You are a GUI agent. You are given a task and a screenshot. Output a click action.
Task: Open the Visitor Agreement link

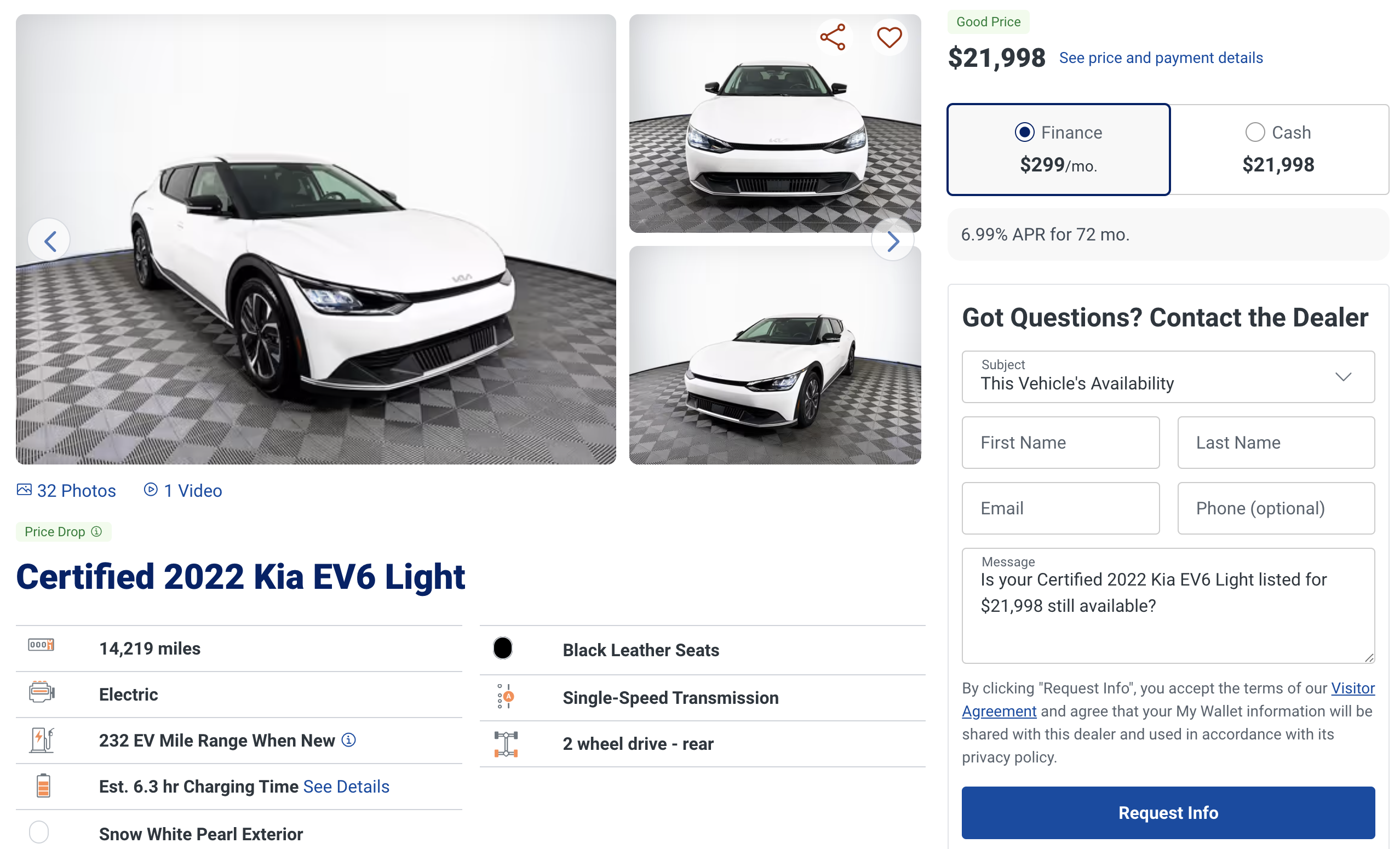(x=1352, y=688)
